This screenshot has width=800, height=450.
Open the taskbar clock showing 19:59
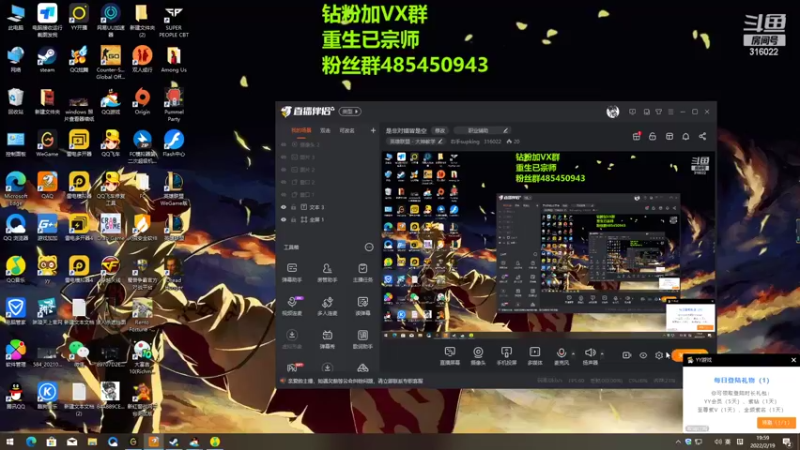(762, 442)
